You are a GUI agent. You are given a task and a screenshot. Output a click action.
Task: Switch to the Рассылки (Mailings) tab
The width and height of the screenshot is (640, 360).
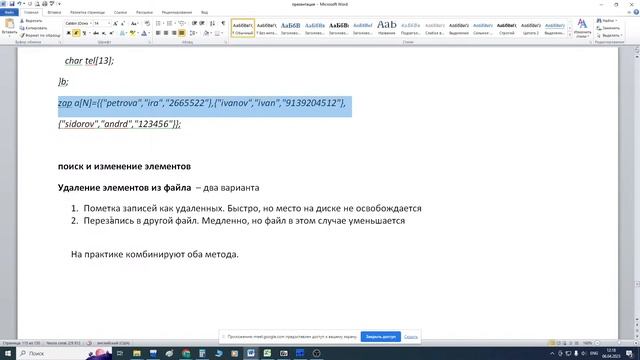coord(144,12)
